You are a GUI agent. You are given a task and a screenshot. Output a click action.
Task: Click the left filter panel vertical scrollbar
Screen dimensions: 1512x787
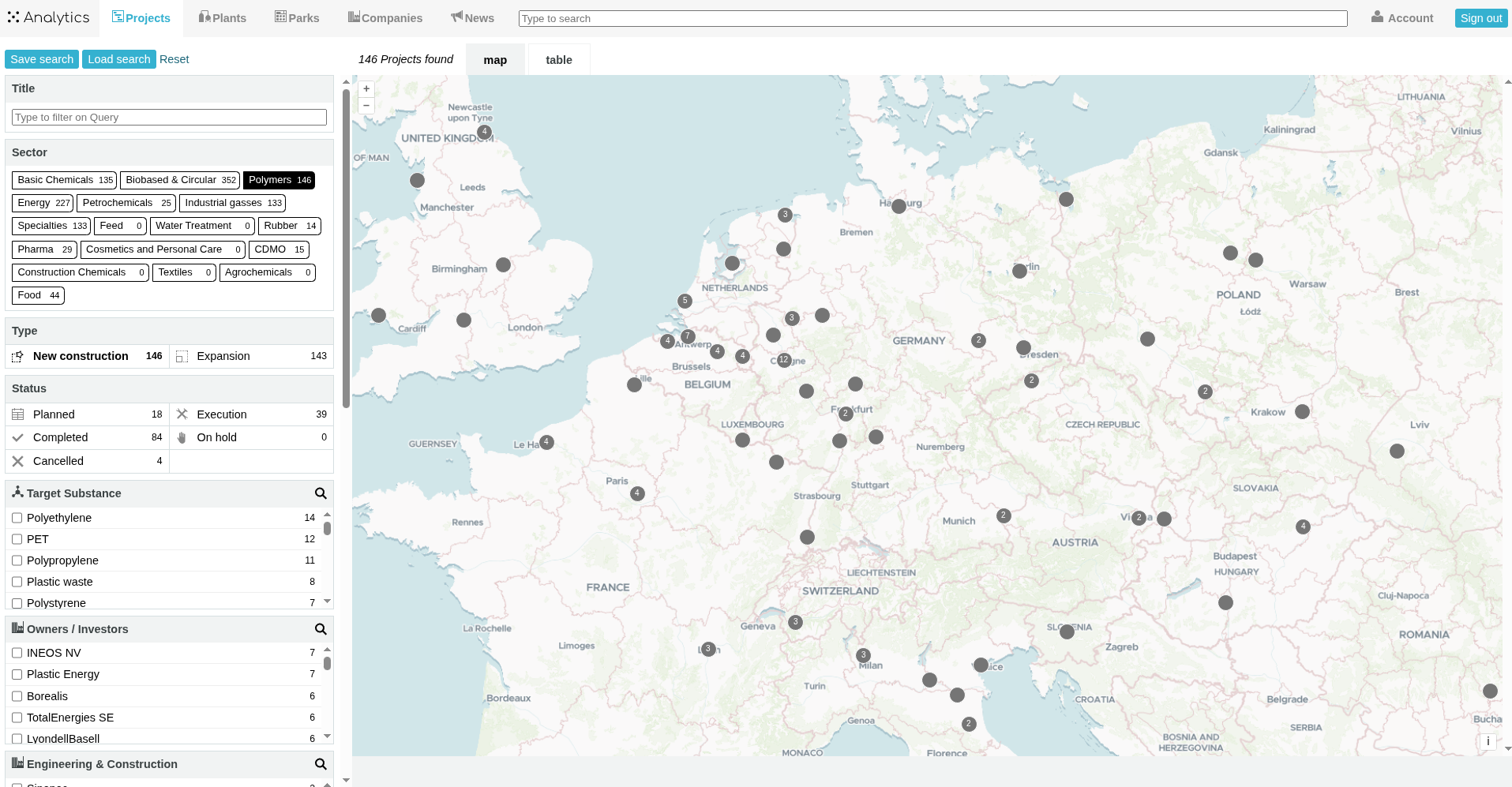pos(346,249)
